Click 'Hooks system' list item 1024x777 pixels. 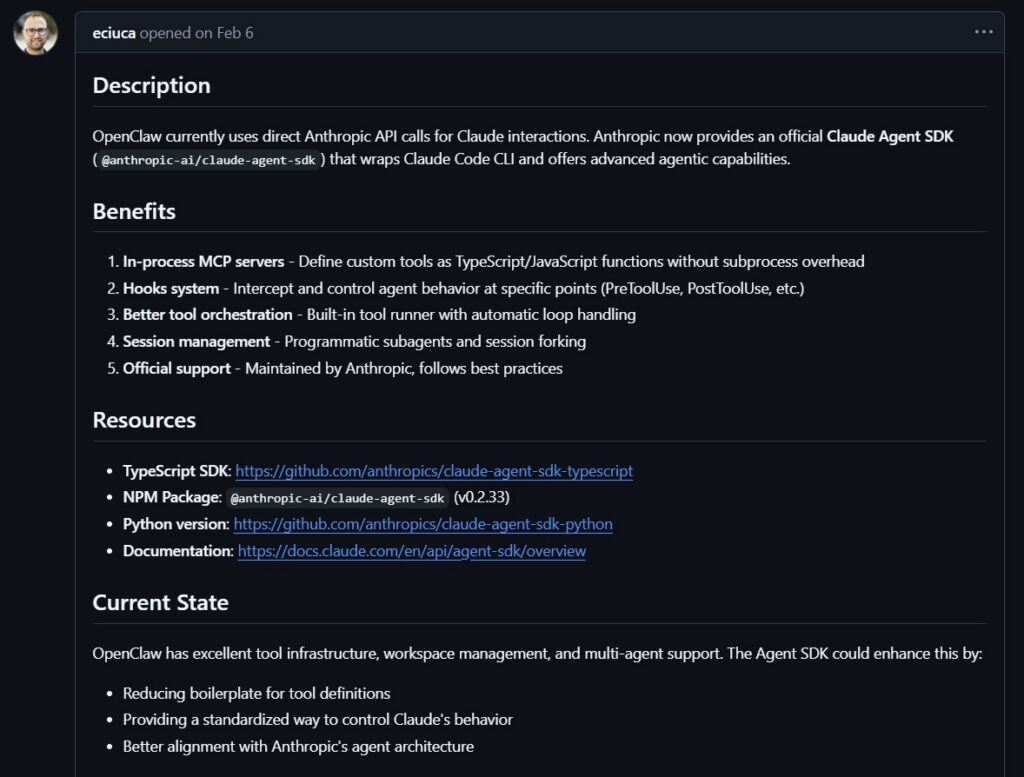tap(464, 289)
